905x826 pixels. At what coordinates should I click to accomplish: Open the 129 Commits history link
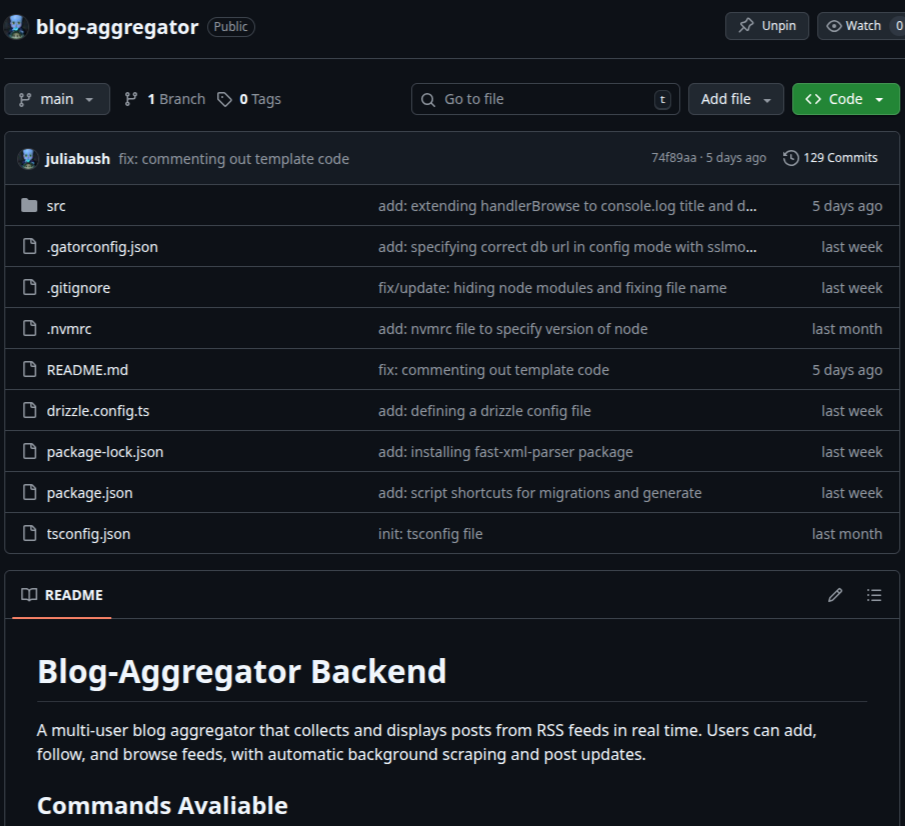831,158
